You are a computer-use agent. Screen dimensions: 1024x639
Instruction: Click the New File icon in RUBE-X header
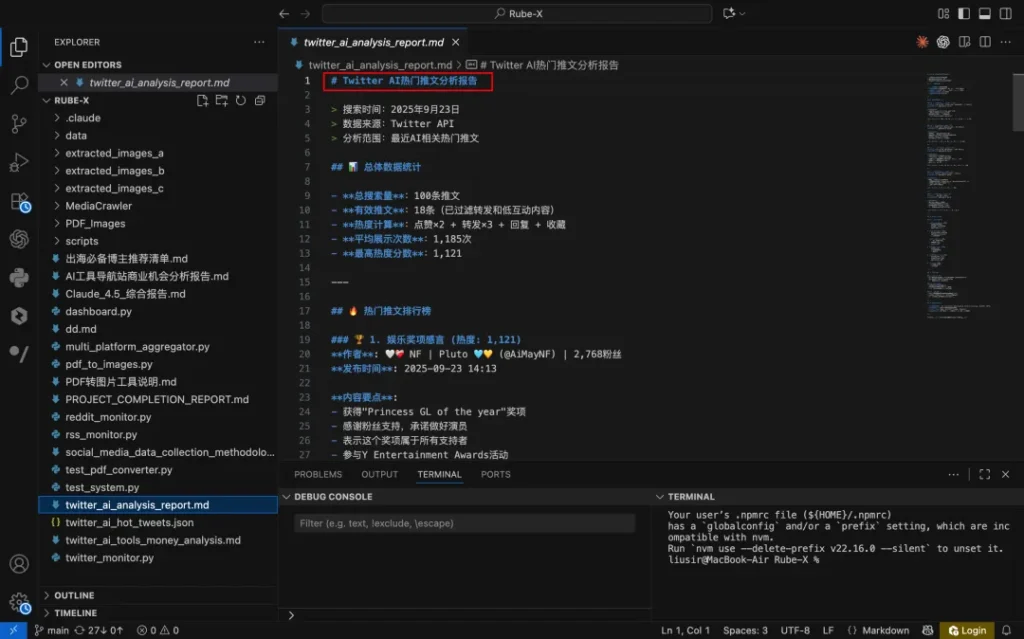coord(203,101)
